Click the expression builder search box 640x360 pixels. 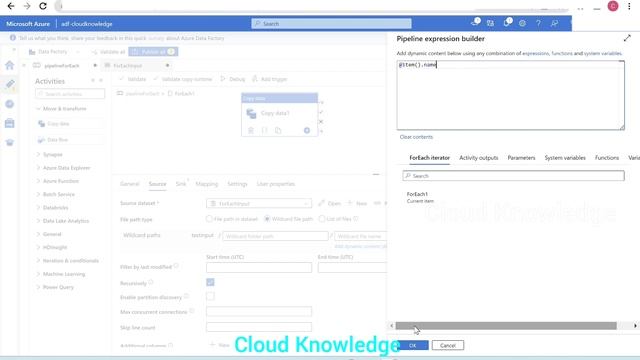click(513, 176)
